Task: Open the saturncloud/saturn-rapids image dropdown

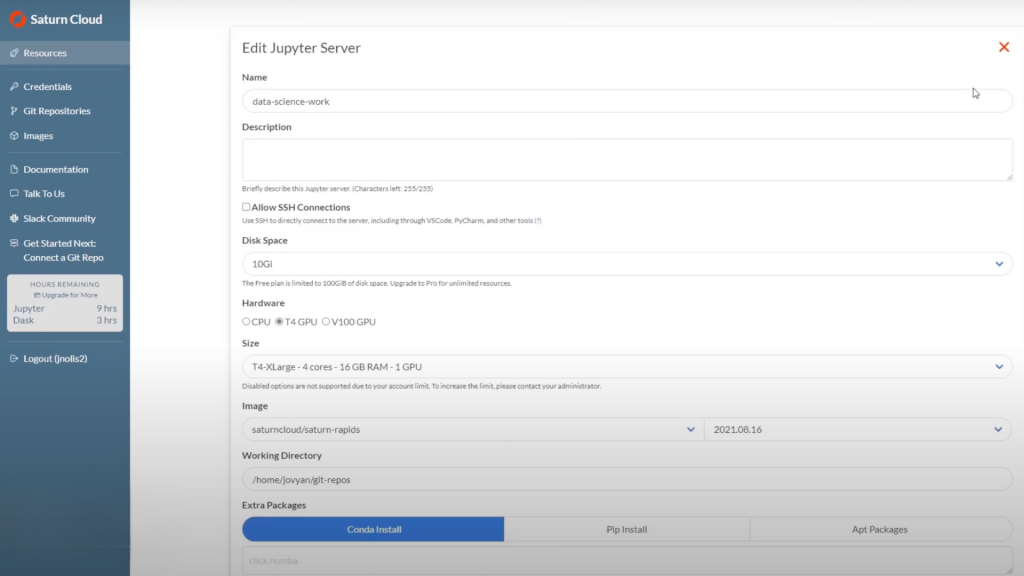Action: [x=473, y=429]
